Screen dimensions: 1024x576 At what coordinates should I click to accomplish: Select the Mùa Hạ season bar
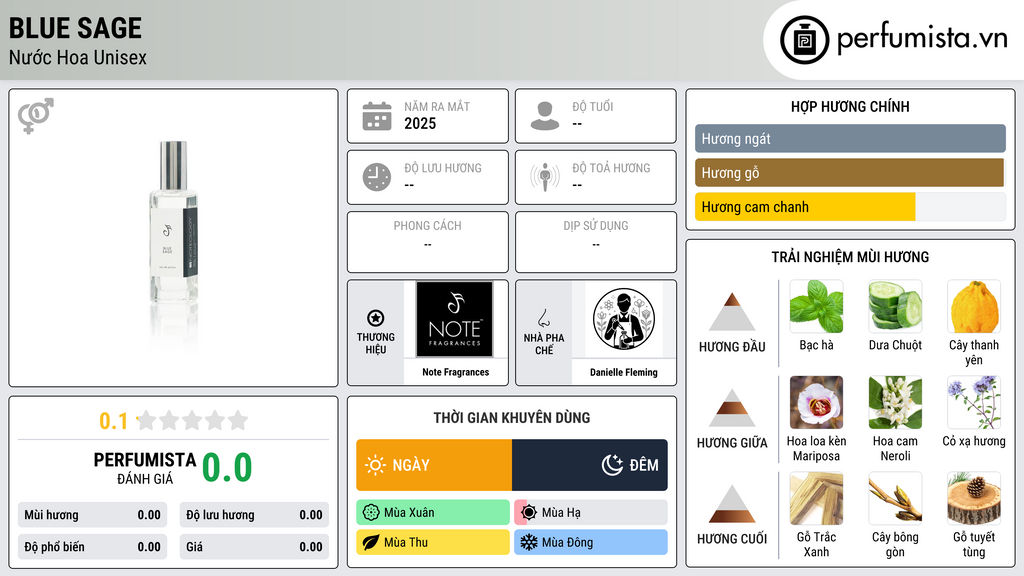(591, 513)
